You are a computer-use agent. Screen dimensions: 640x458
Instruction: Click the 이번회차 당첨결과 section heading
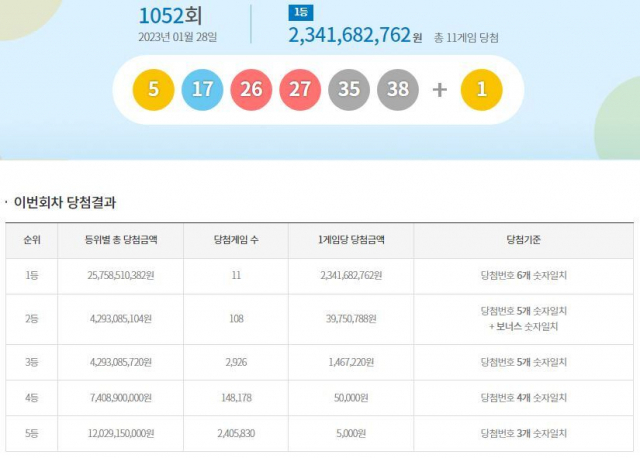[x=65, y=202]
